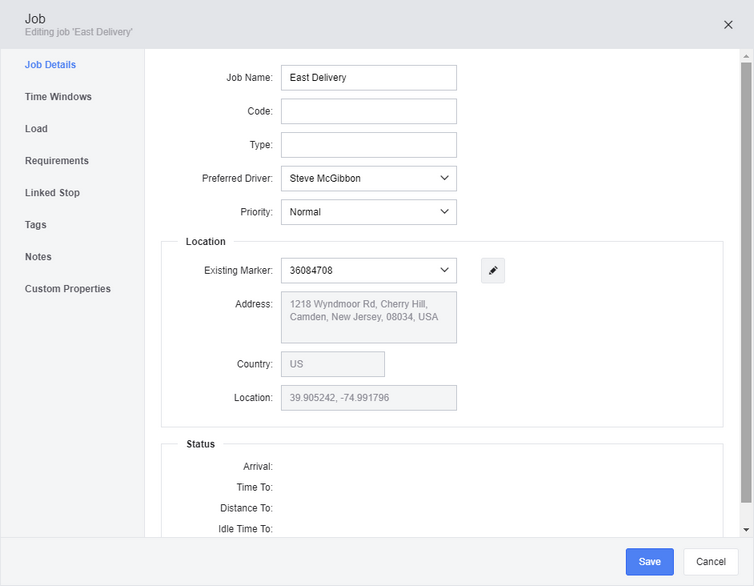This screenshot has width=754, height=586.
Task: Open the Tags section
Action: pyautogui.click(x=36, y=225)
